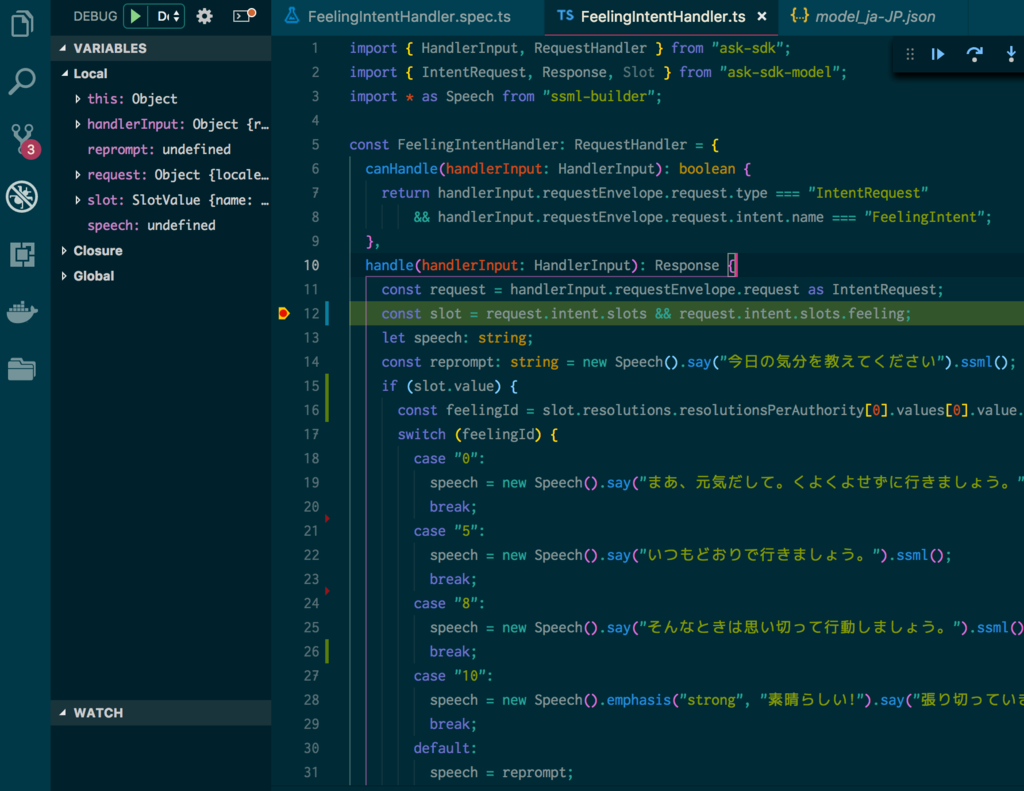The height and width of the screenshot is (791, 1024).
Task: Click line number 10 in gutter
Action: (312, 265)
